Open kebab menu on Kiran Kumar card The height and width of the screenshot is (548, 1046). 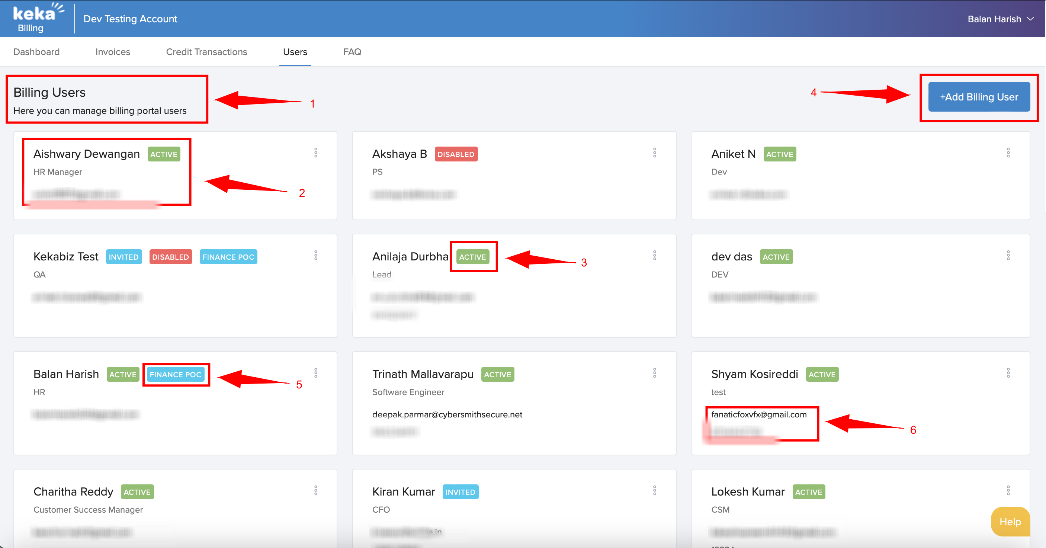tap(654, 491)
